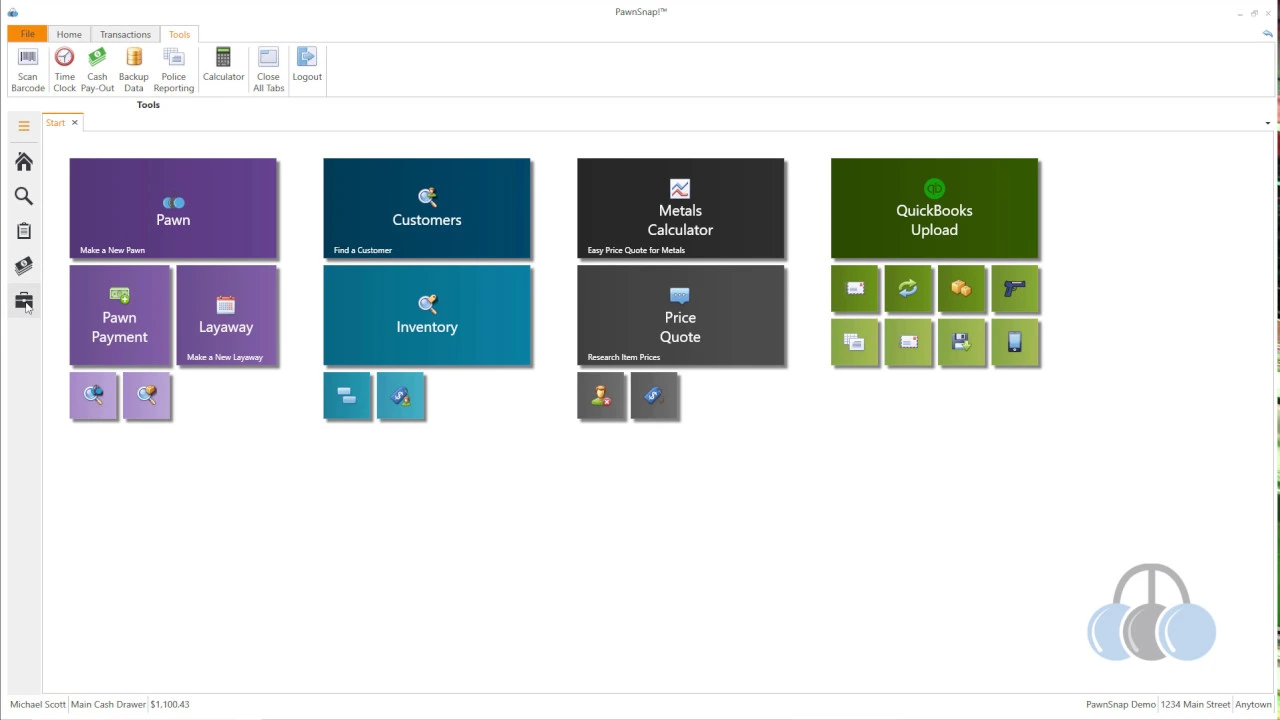Launch Cash Pay-Out
Viewport: 1280px width, 720px height.
(x=97, y=70)
